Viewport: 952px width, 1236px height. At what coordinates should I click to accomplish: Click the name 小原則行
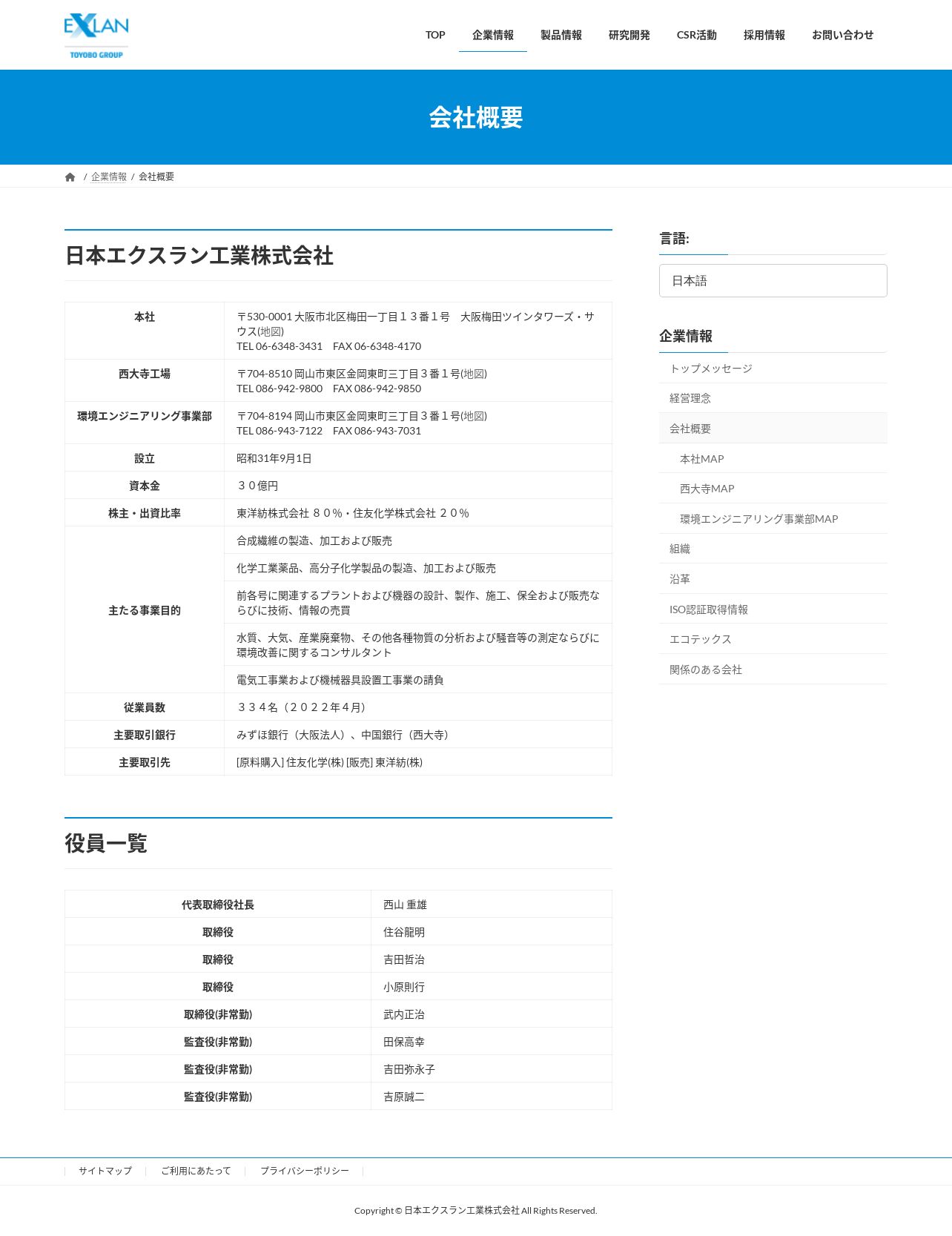[x=404, y=987]
